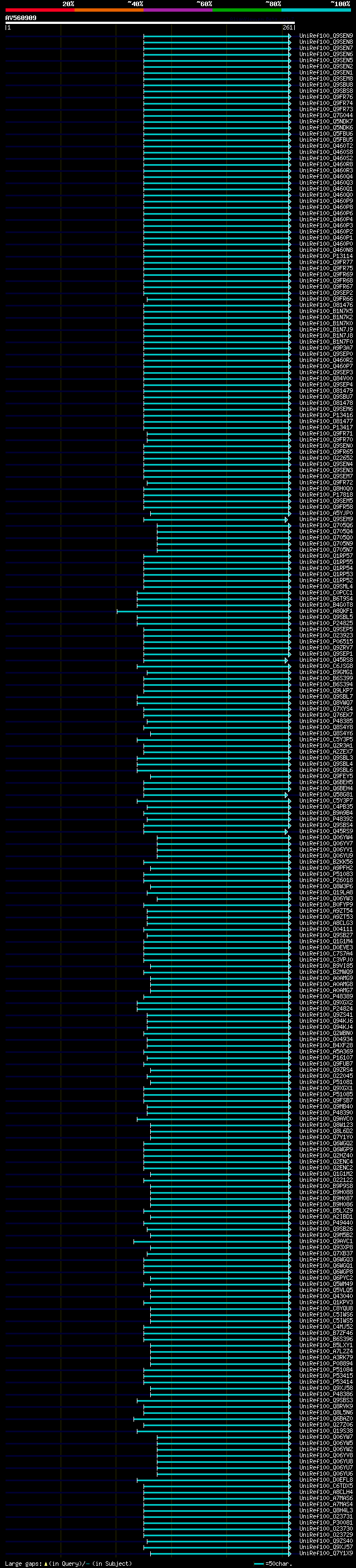Select label UniRef100_P48389
The image size is (356, 1568).
click(326, 996)
